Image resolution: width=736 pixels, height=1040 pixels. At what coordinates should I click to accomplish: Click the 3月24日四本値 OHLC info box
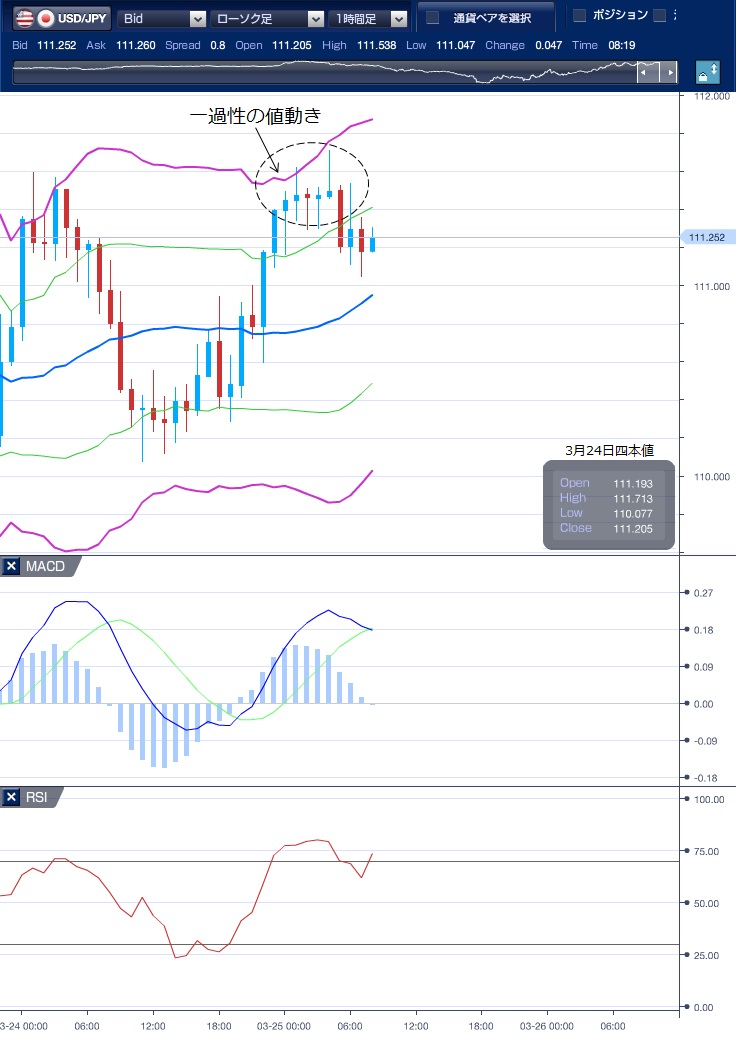tap(608, 505)
